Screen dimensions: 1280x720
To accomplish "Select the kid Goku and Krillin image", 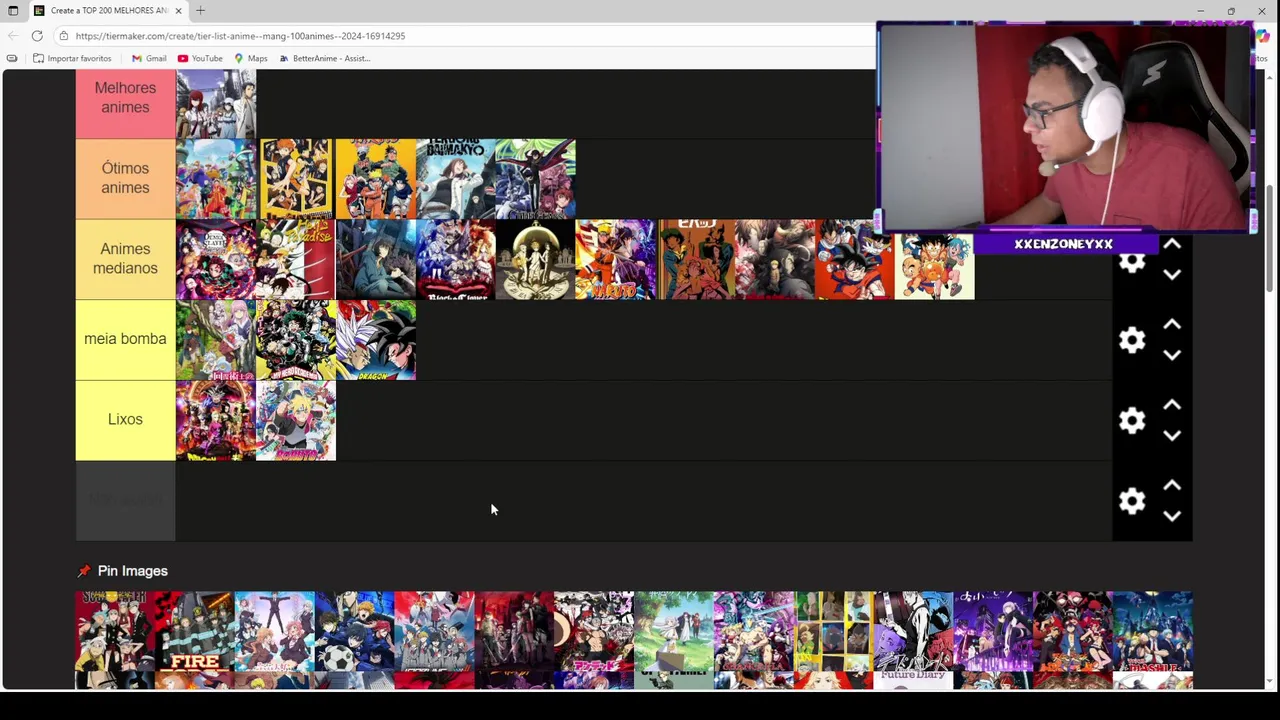I will (935, 266).
